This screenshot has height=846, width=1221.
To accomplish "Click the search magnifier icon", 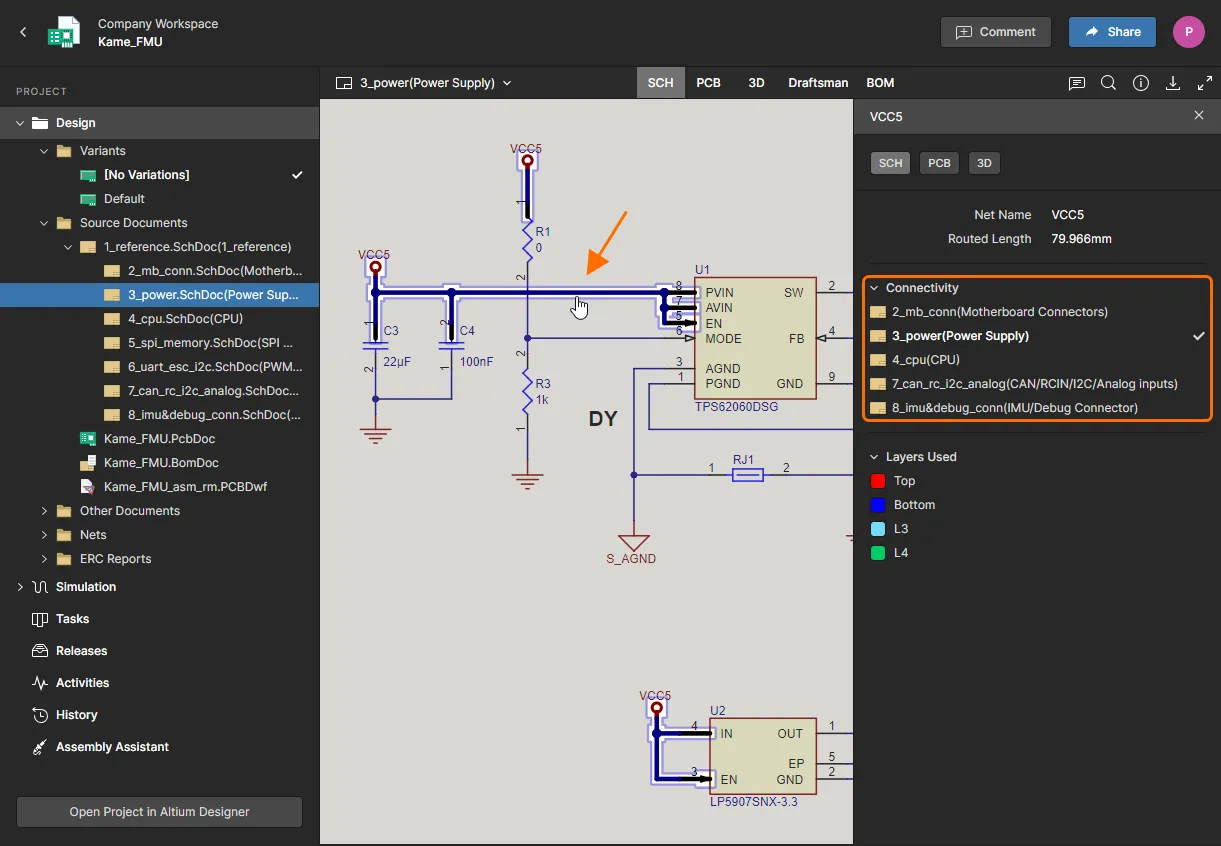I will pos(1108,83).
